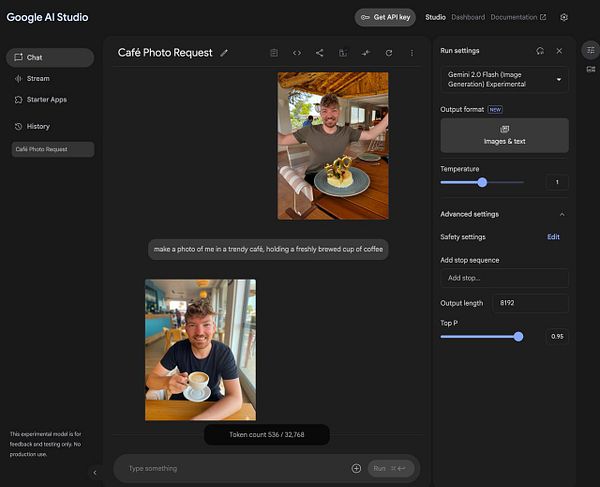Viewport: 600px width, 487px height.
Task: Click the system instructions clipboard icon
Action: (274, 53)
